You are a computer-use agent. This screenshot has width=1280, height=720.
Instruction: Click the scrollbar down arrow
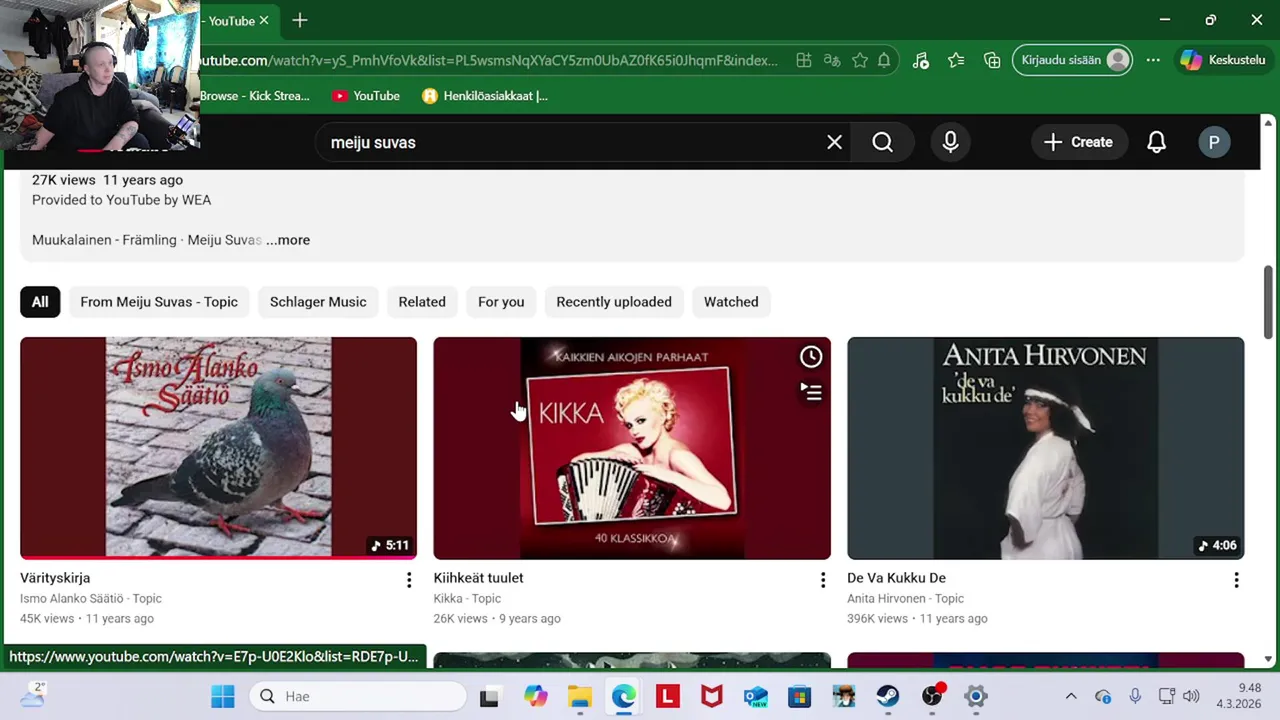pos(1268,659)
